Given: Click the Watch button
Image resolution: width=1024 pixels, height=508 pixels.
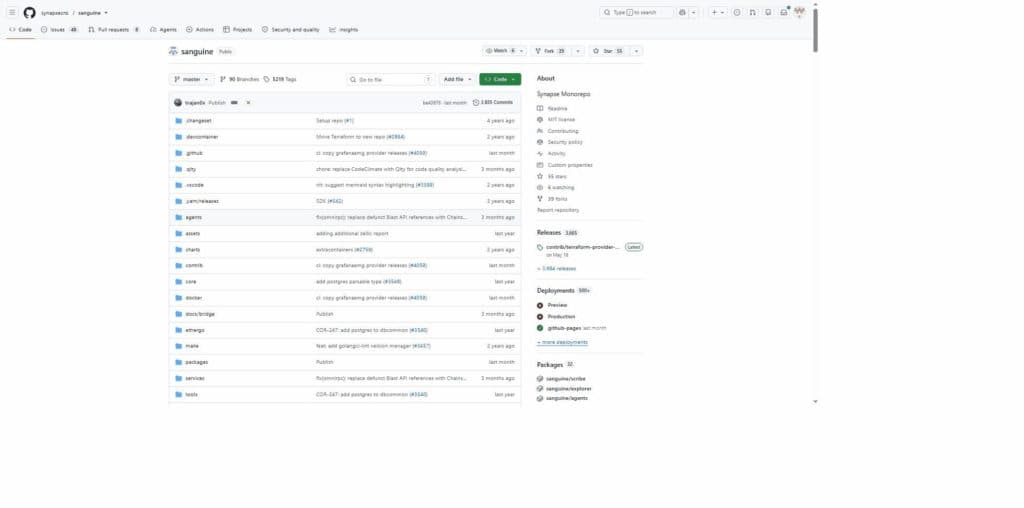Looking at the screenshot, I should tap(504, 51).
